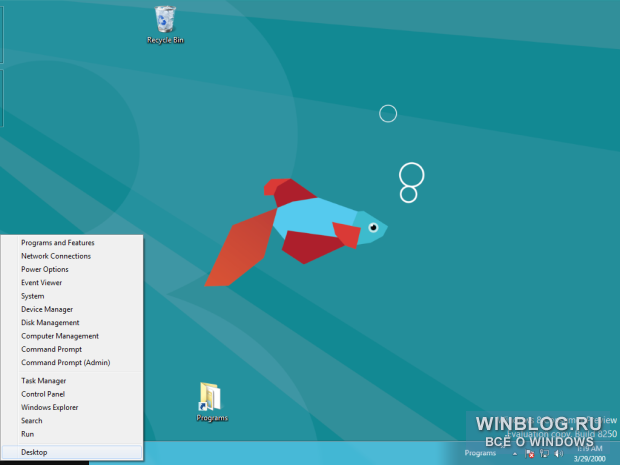Open the Recycle Bin desktop icon

(165, 24)
